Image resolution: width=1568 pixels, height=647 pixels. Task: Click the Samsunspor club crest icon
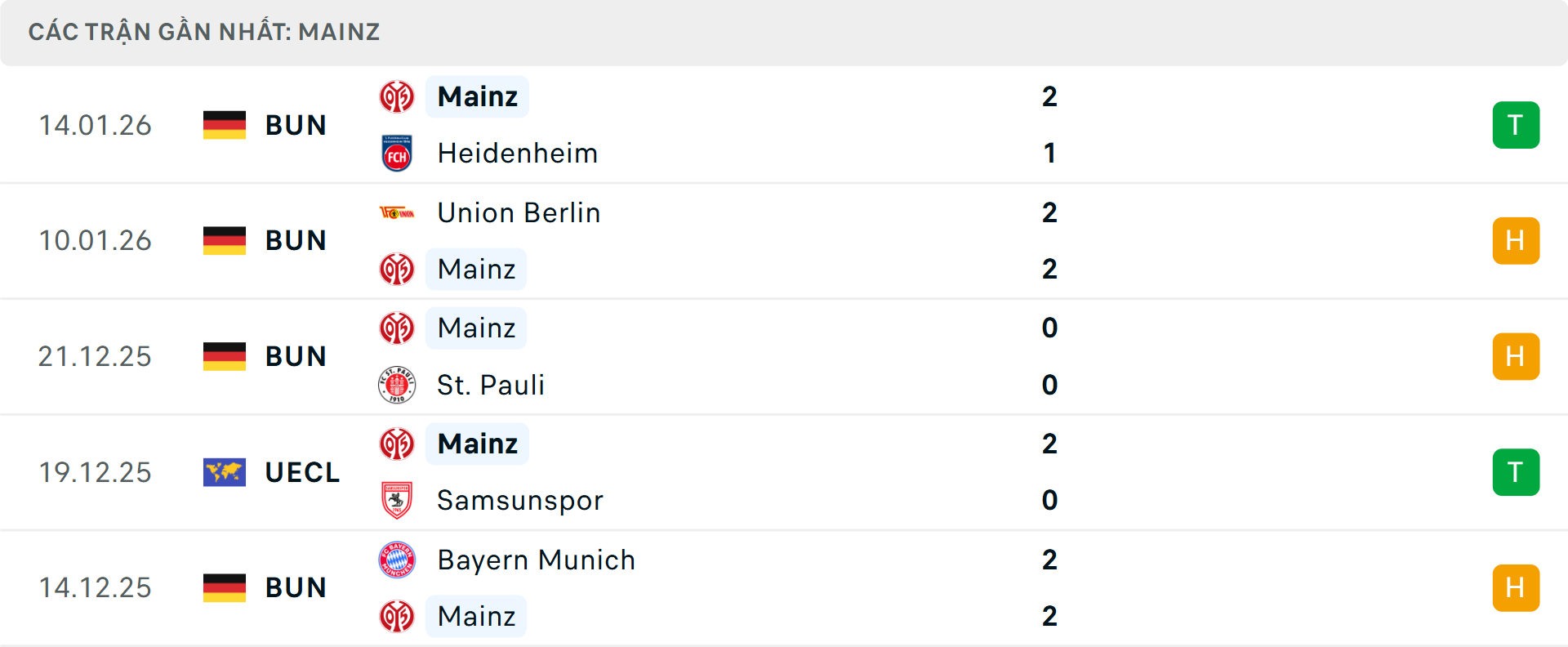coord(397,500)
